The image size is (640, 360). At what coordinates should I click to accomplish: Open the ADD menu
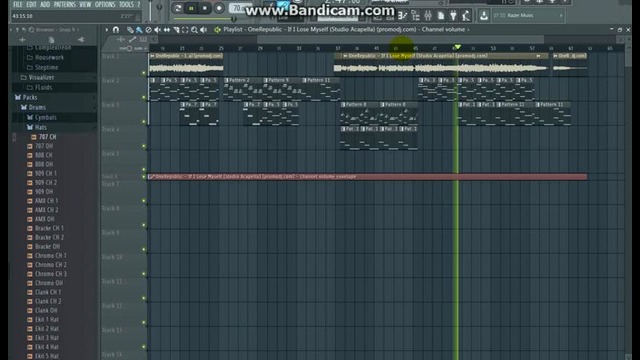coord(45,4)
